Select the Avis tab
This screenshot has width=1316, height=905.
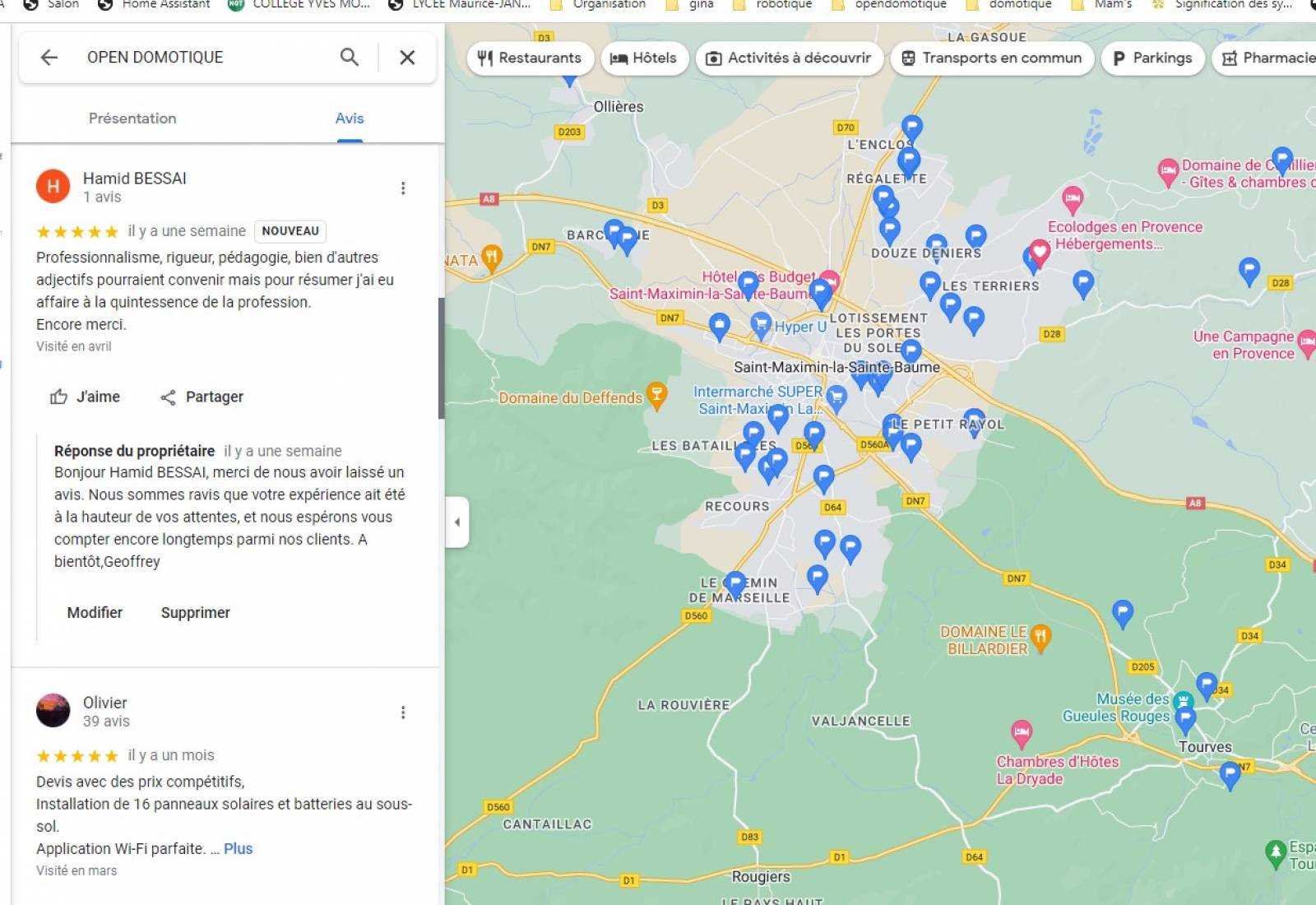(350, 118)
